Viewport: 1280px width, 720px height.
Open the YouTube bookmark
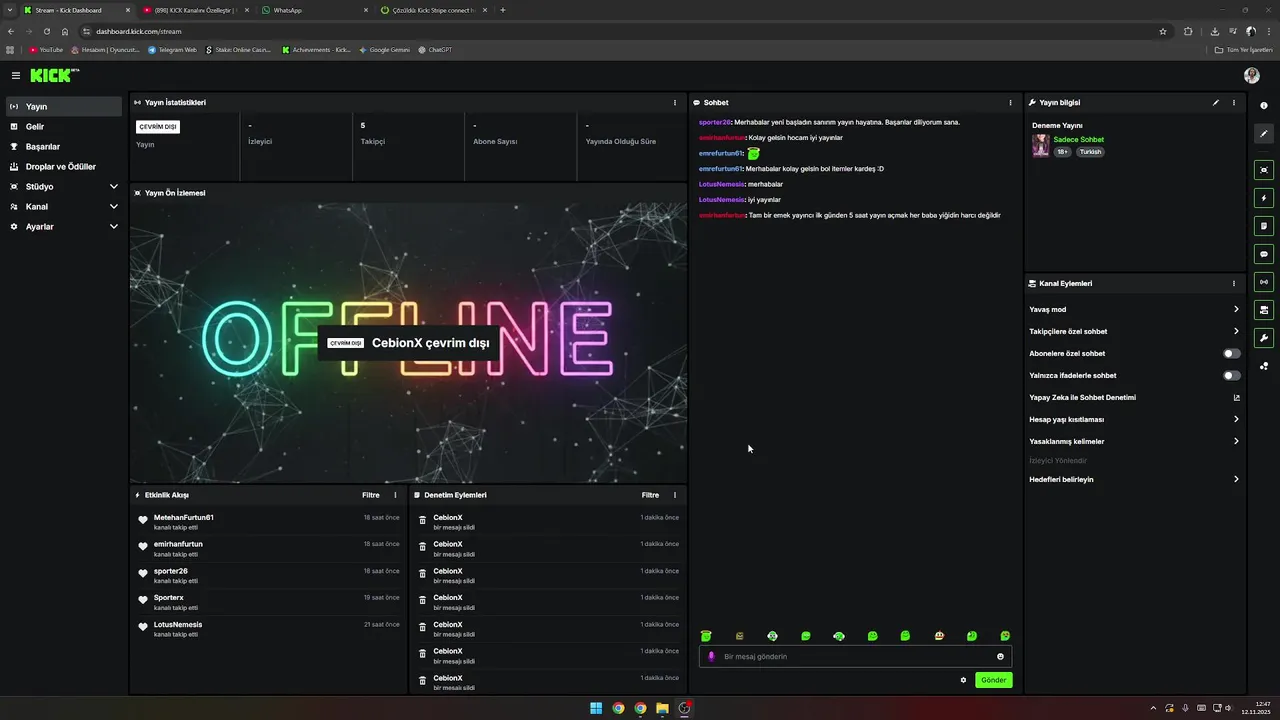tap(46, 49)
